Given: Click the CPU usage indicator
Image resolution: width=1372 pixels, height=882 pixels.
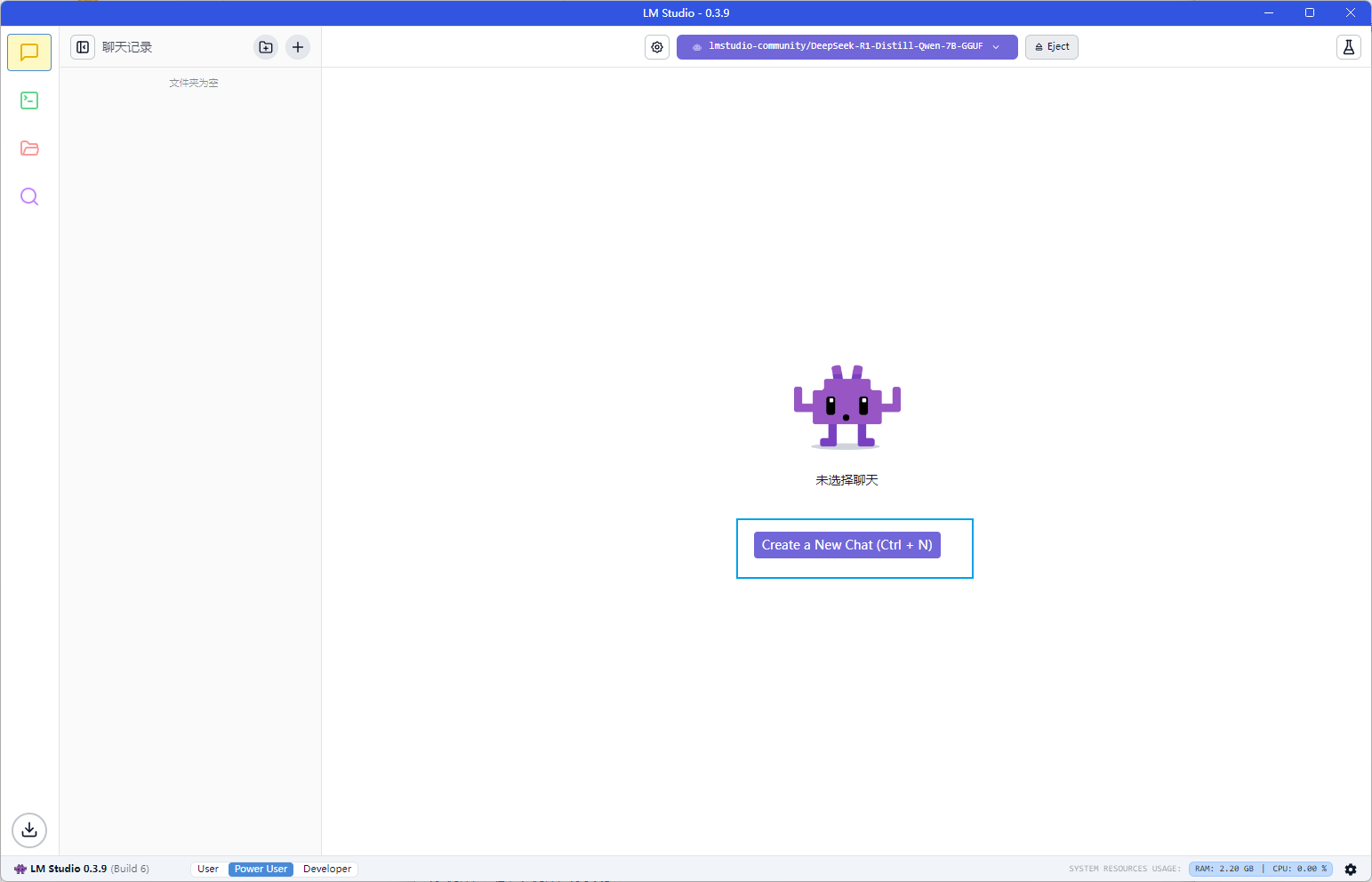Looking at the screenshot, I should click(1299, 869).
